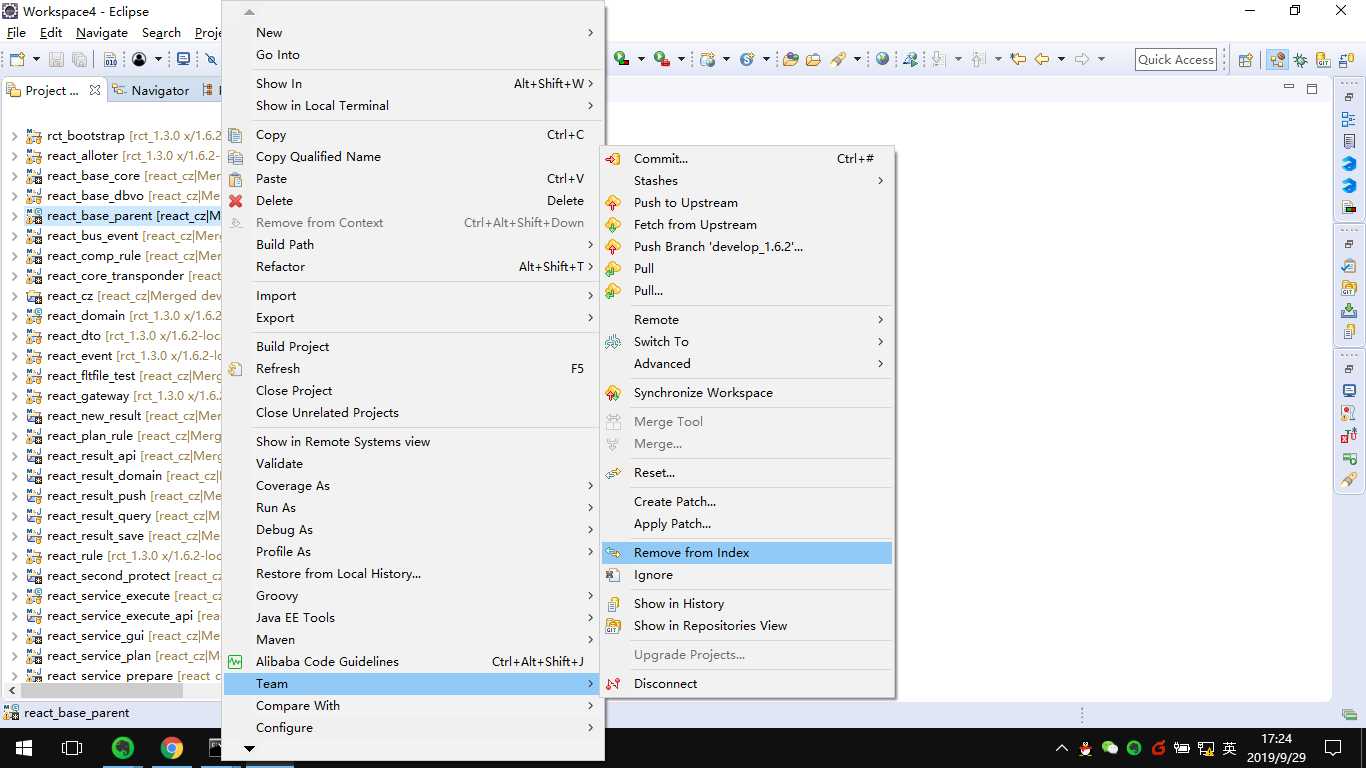Click the Open Type folder toolbar icon
Image resolution: width=1366 pixels, height=768 pixels.
click(x=790, y=59)
